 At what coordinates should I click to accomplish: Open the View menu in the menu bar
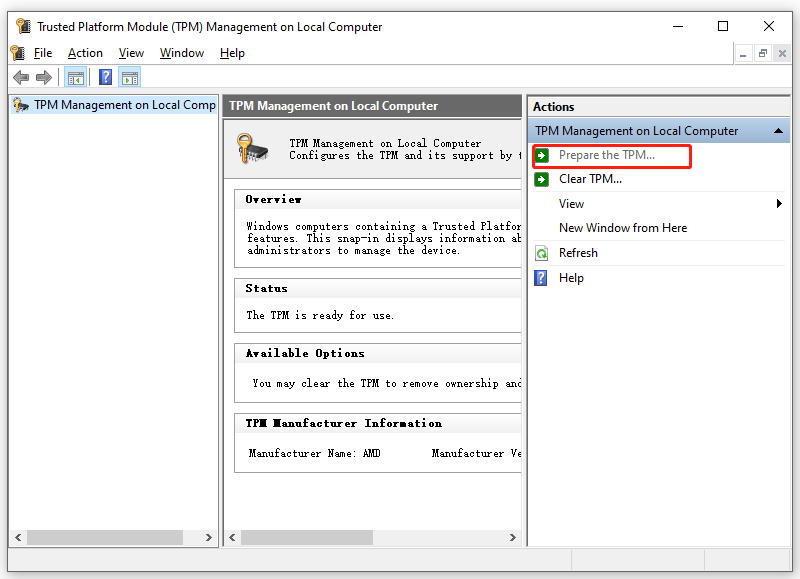point(131,53)
